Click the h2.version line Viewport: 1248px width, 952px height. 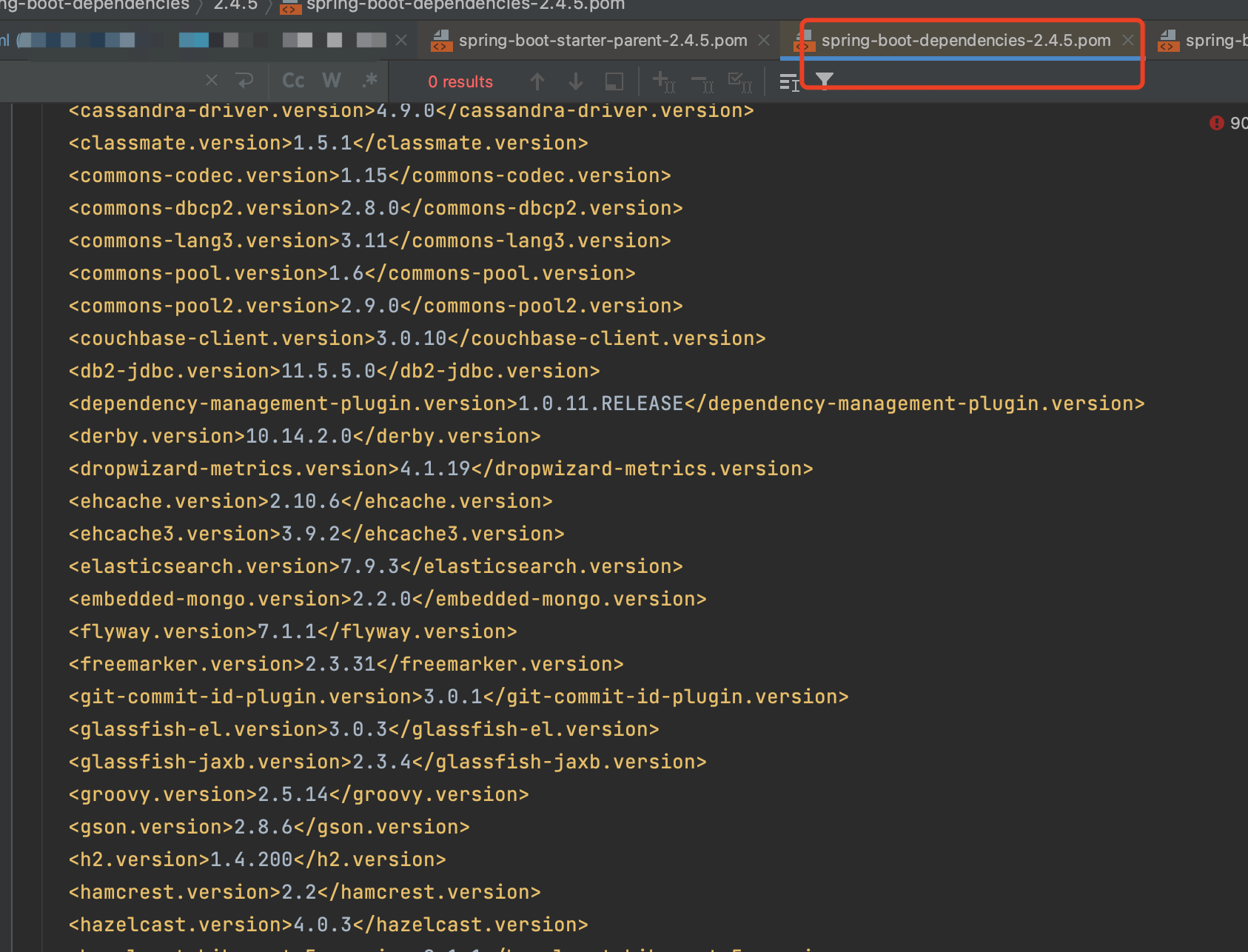(258, 859)
